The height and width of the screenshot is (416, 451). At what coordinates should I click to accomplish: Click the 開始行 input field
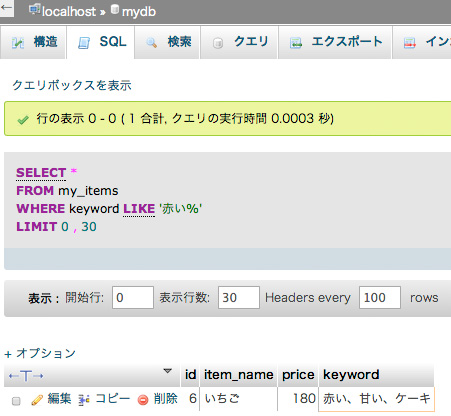click(133, 297)
